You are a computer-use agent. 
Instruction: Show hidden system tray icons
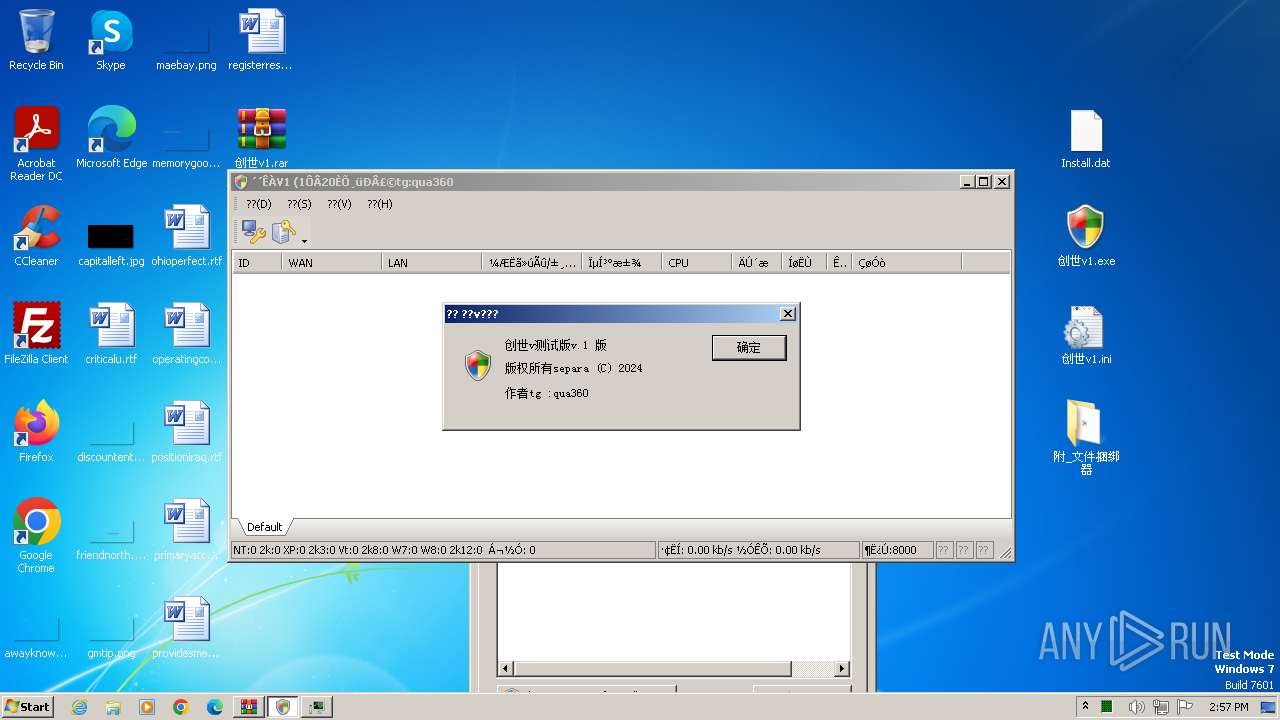tap(1085, 706)
